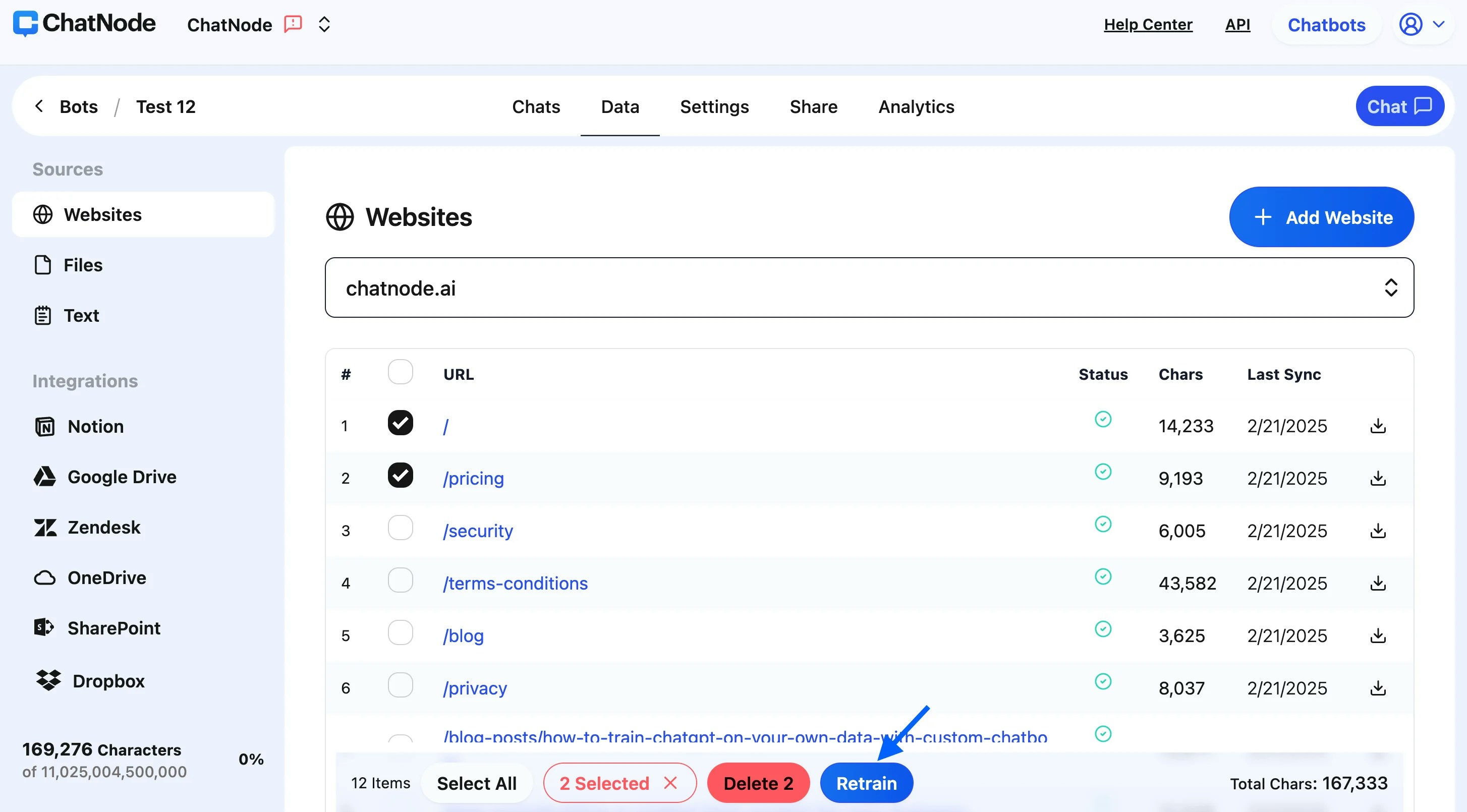The image size is (1467, 812).
Task: Open the Google Drive integration
Action: pos(121,477)
